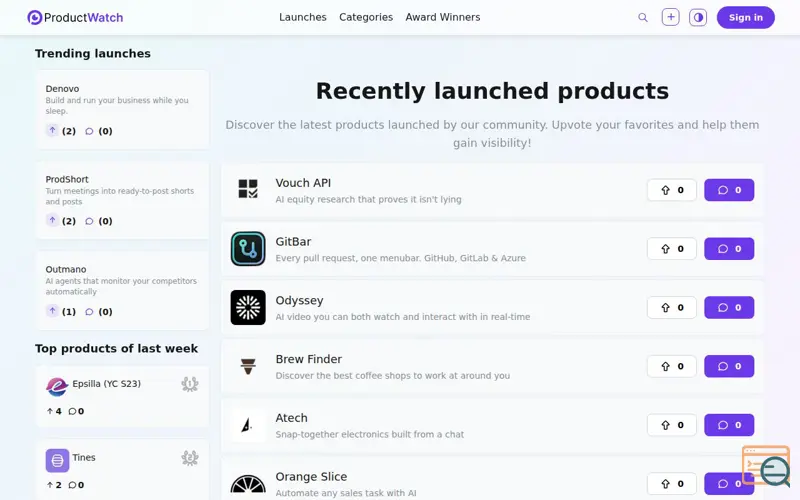Open comments for Odyssey
Viewport: 800px width, 500px height.
(x=729, y=307)
